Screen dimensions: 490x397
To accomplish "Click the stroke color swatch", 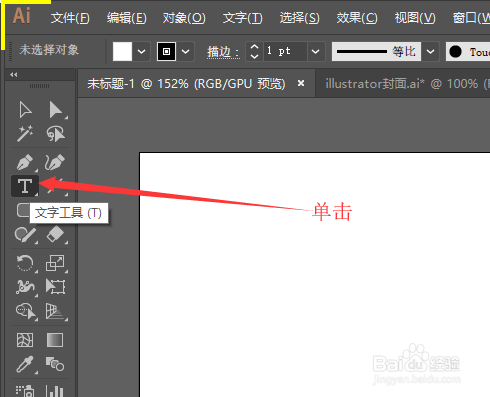I will 166,51.
